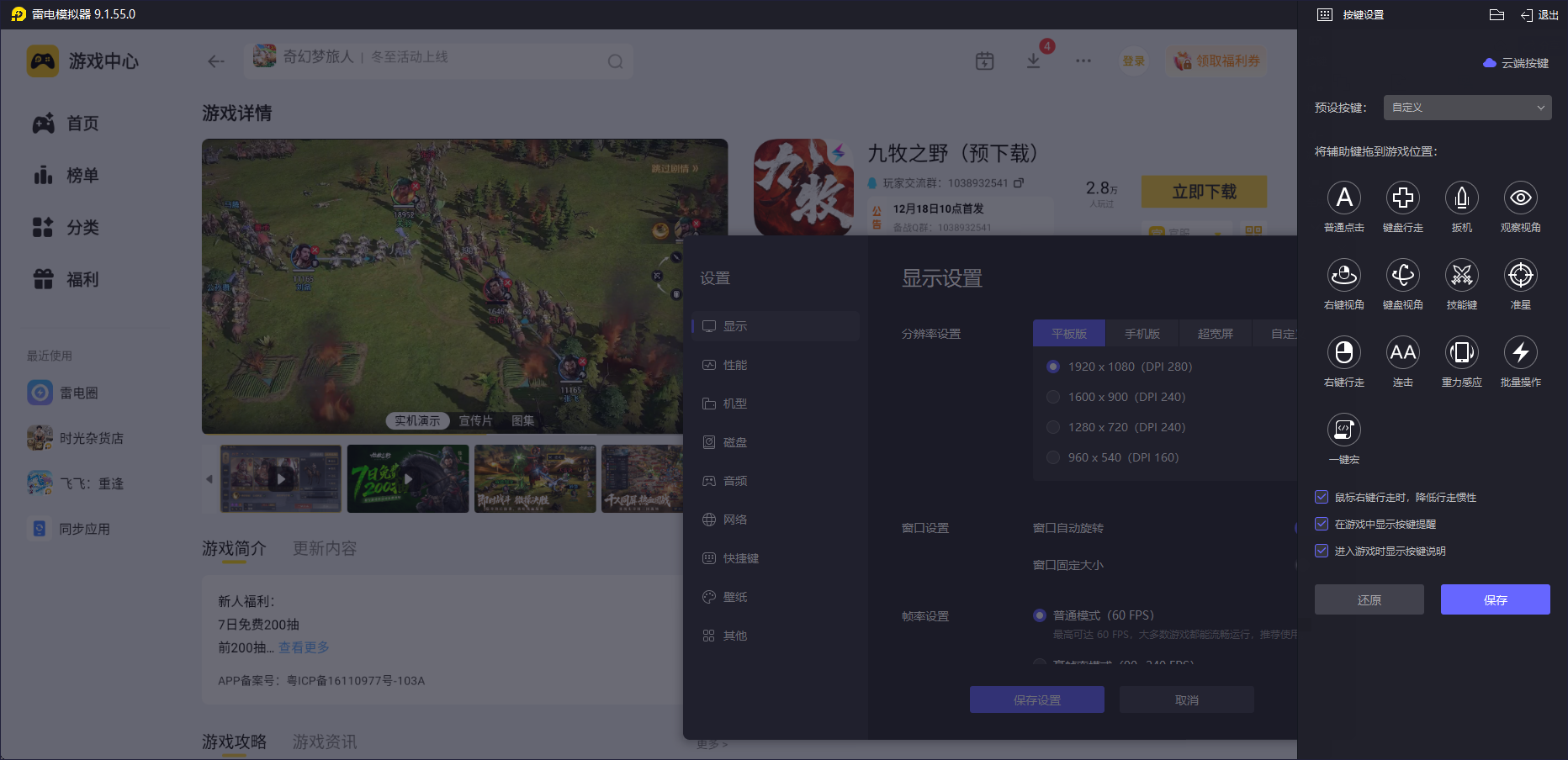Click 立即下载 for 九牧之野

(x=1204, y=192)
